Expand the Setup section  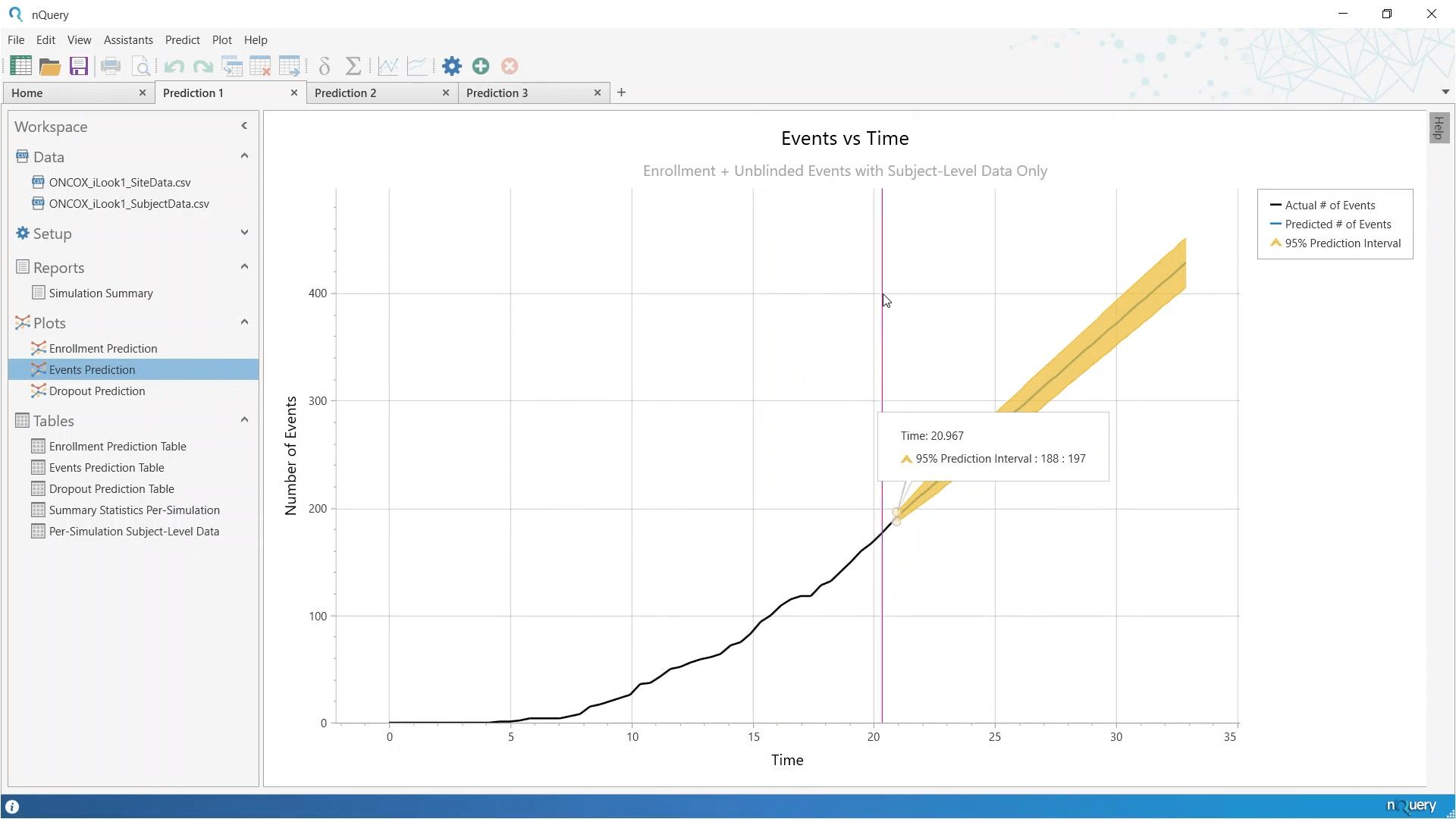point(244,233)
